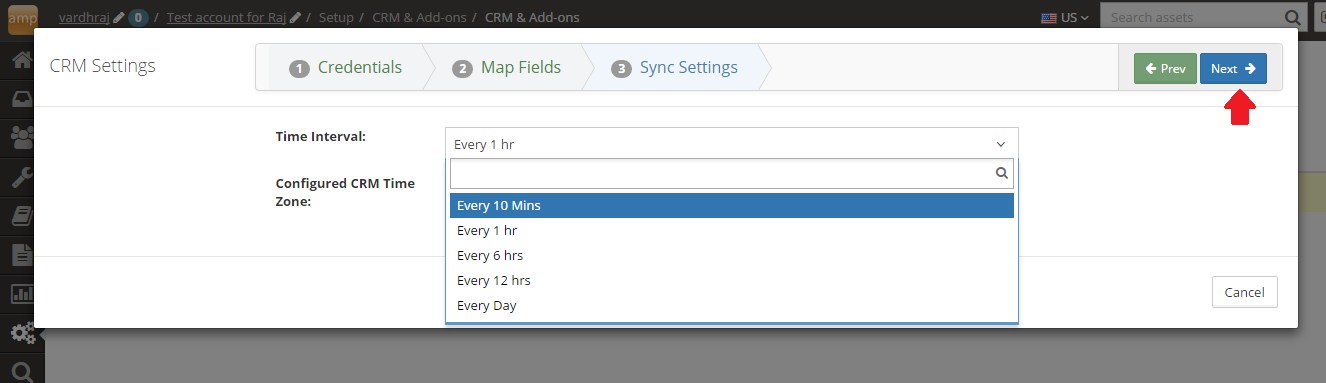The image size is (1326, 383).
Task: Open the magnifier Search sidebar icon
Action: point(22,372)
